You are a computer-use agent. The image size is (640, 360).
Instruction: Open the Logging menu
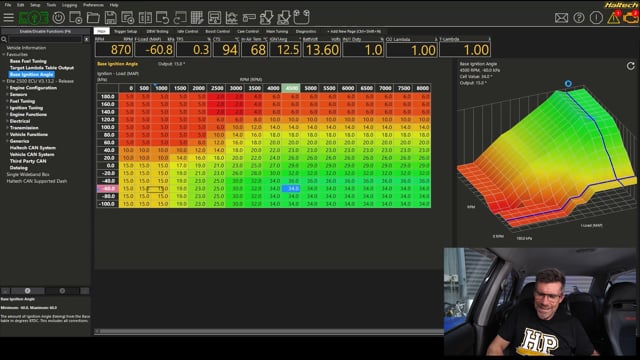(69, 5)
